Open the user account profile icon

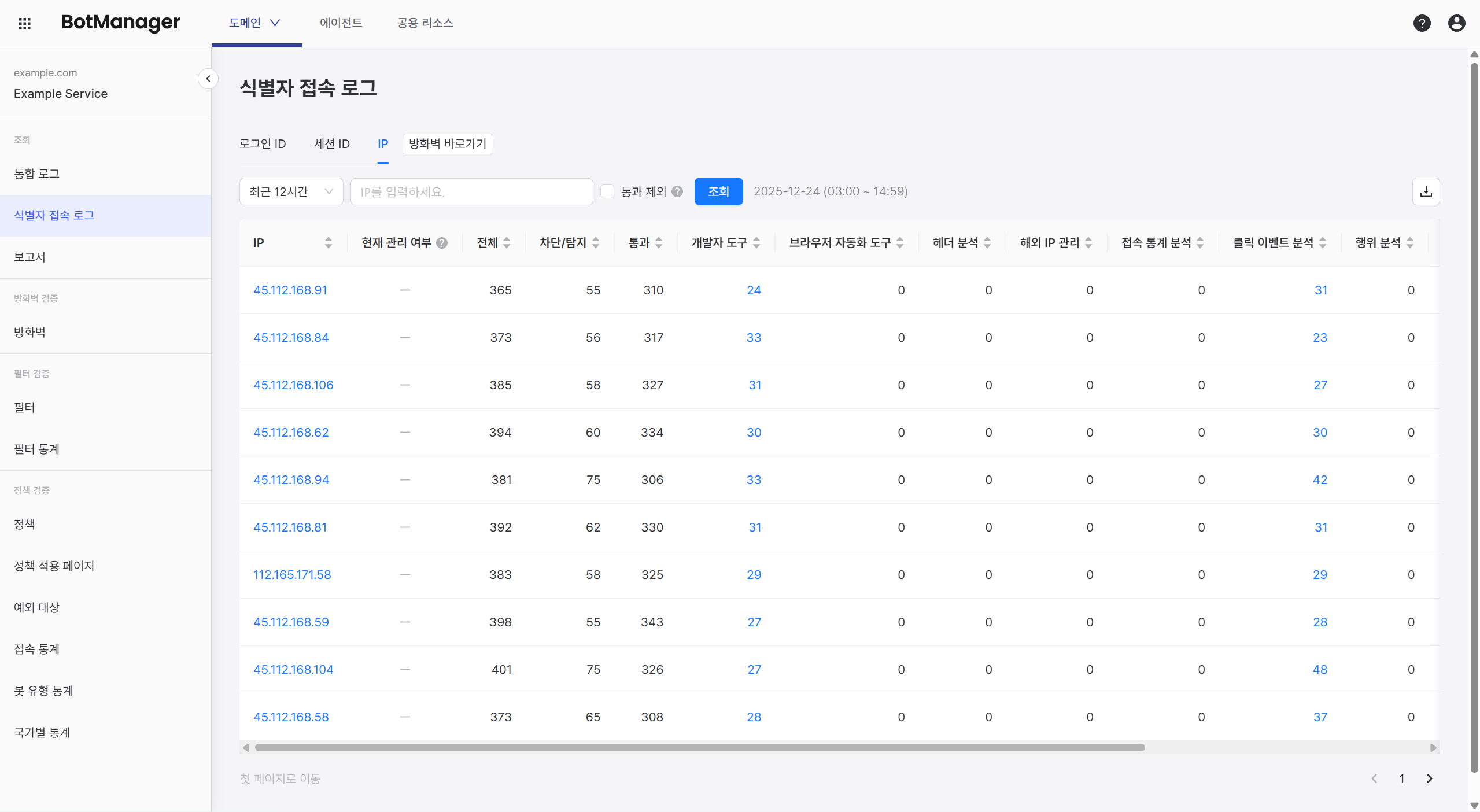pos(1456,23)
